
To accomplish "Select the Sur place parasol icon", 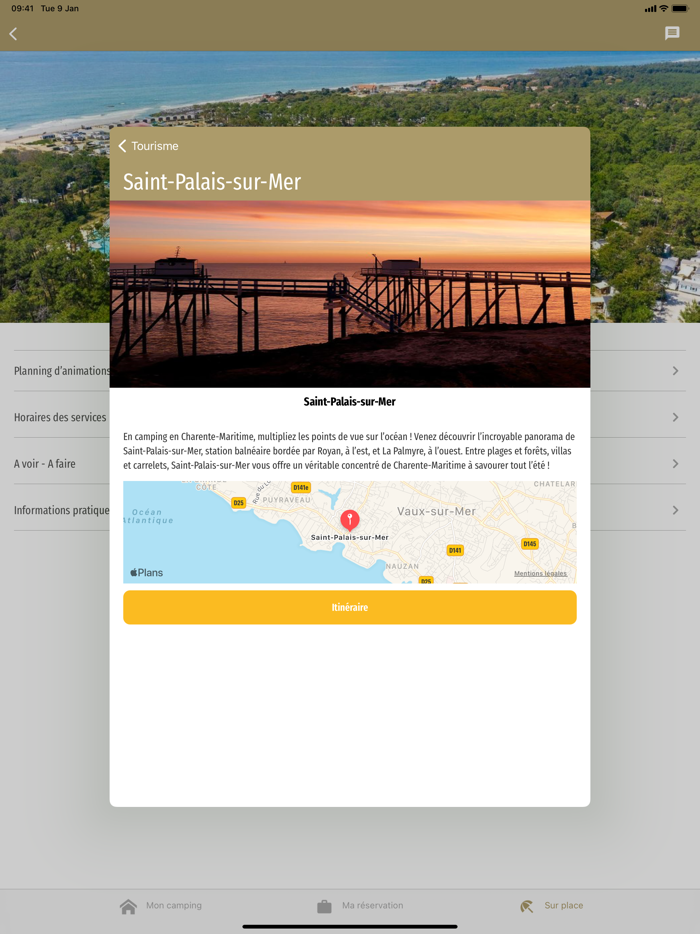I will click(x=527, y=907).
